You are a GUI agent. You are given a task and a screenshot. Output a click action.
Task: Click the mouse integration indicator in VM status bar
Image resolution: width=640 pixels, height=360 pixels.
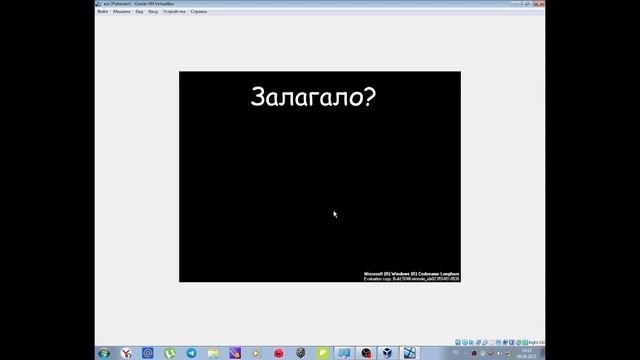point(518,342)
